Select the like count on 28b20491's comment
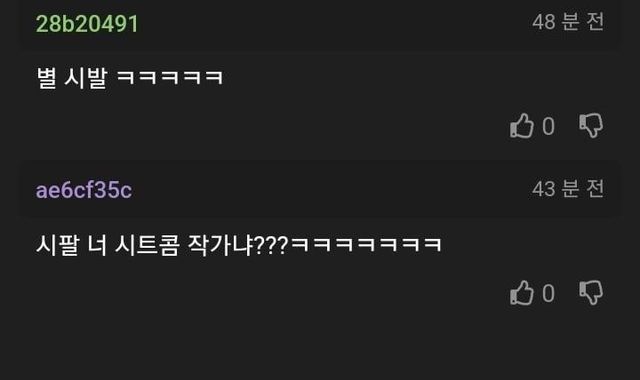Viewport: 640px width, 380px height. pos(549,126)
